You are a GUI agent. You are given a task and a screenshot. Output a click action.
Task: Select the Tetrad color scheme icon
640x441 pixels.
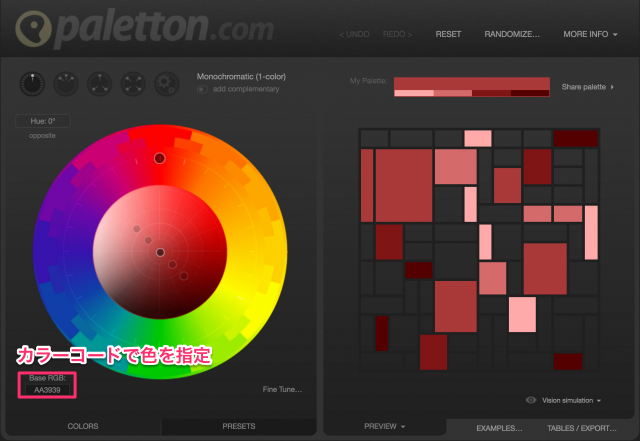pyautogui.click(x=133, y=84)
